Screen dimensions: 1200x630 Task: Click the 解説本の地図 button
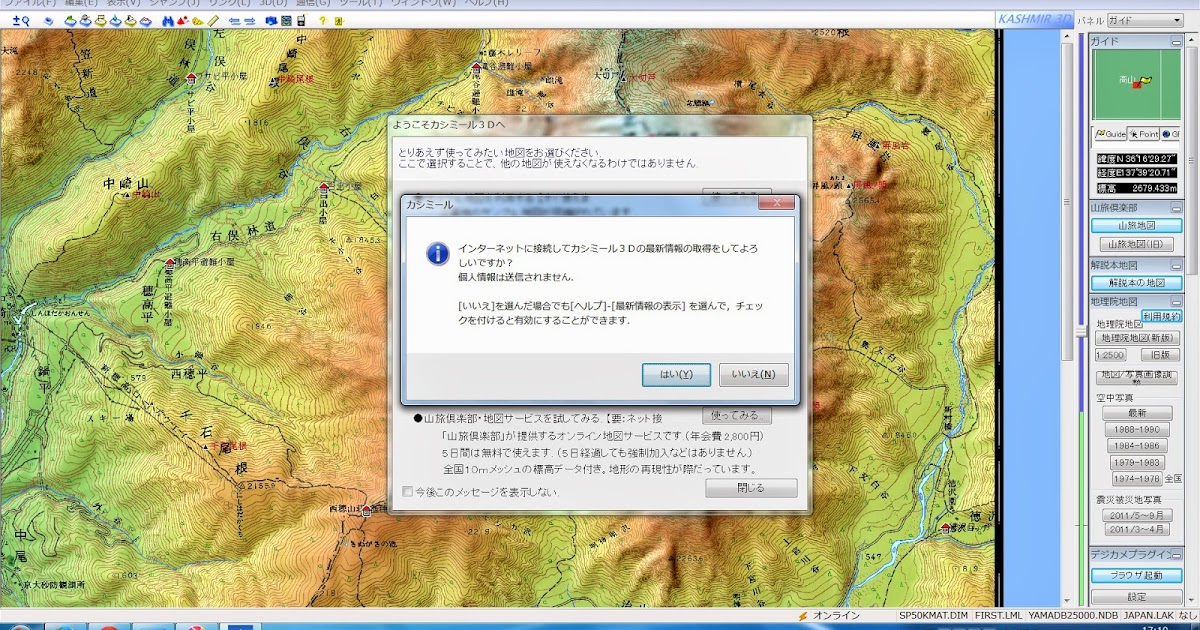pos(1135,283)
